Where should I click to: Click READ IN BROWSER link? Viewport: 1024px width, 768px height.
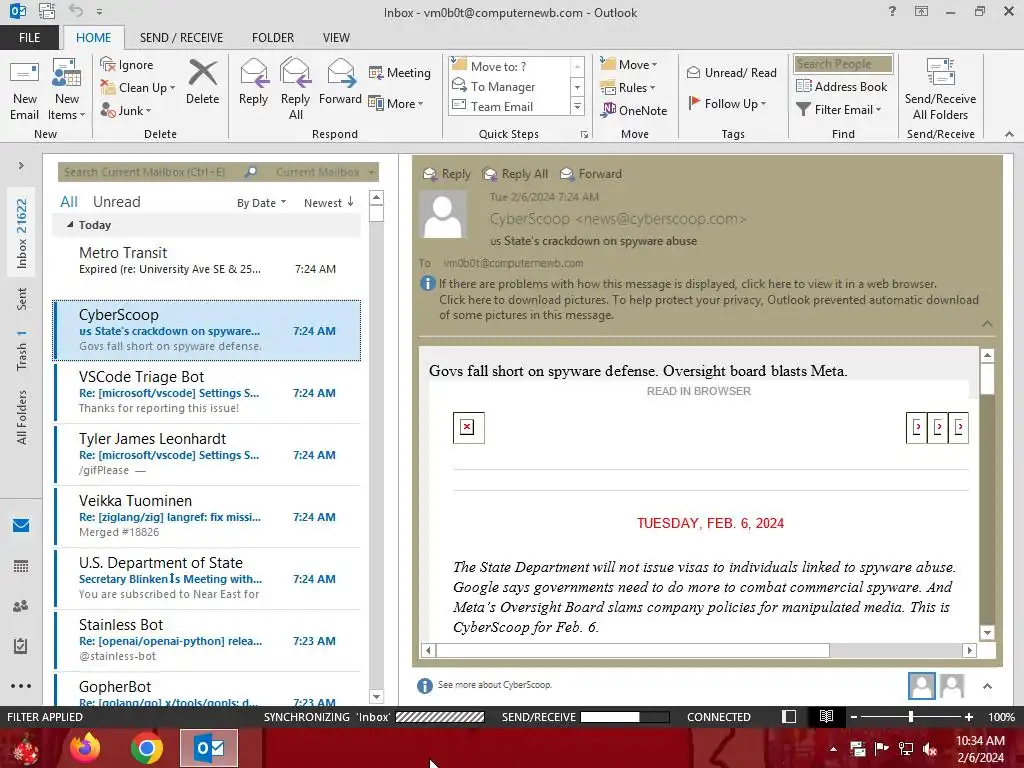[698, 391]
